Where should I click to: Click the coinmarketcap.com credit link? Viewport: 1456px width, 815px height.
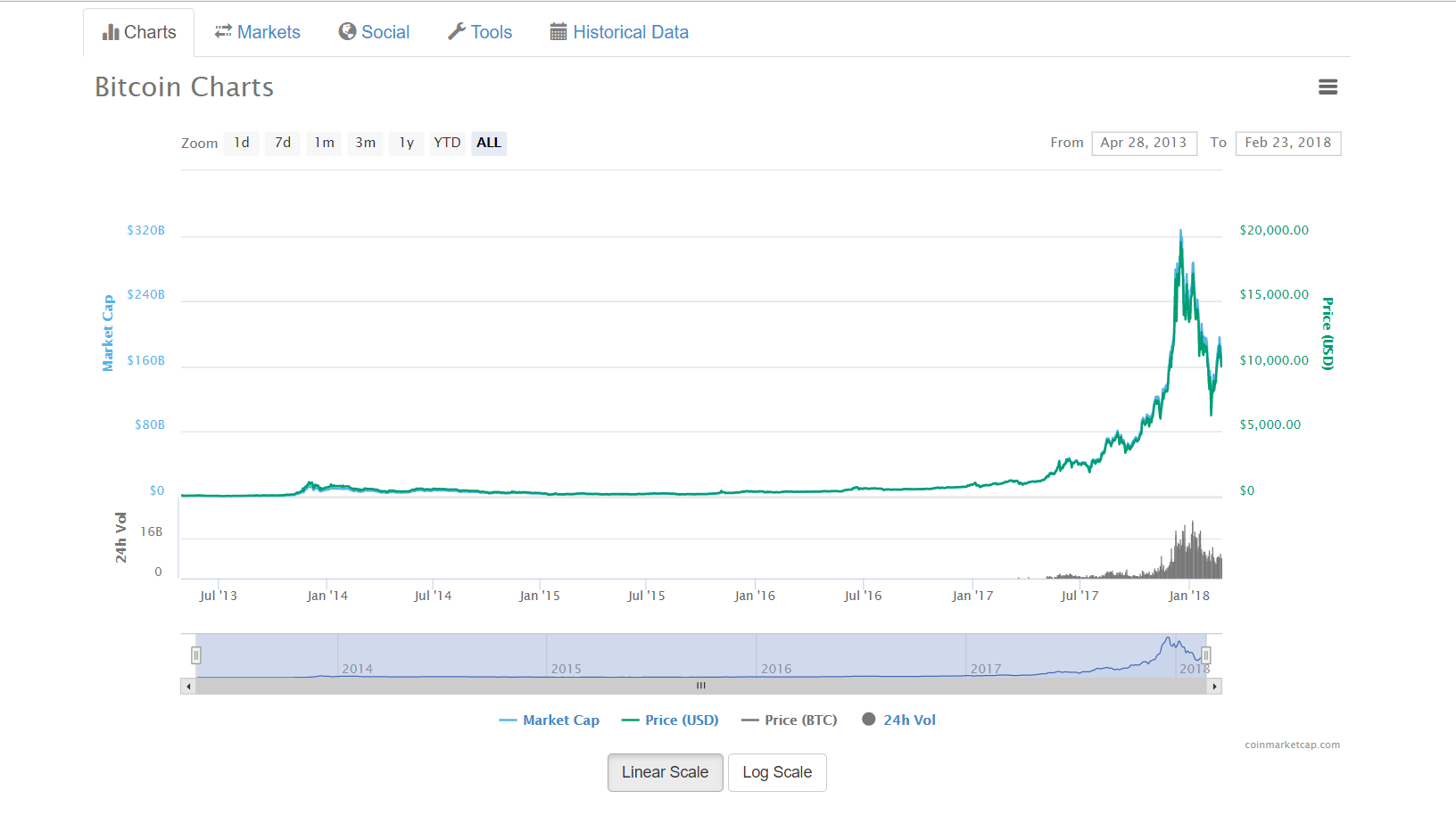pyautogui.click(x=1293, y=745)
